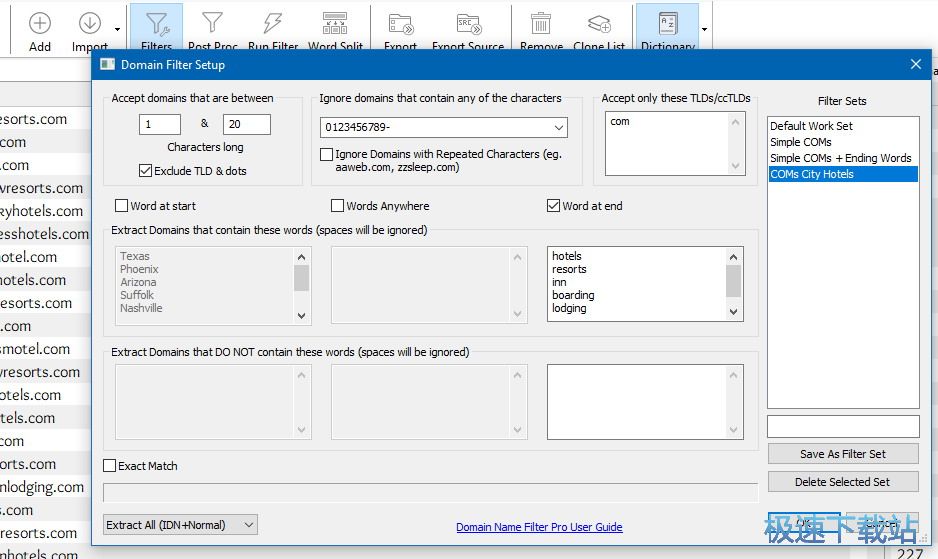Viewport: 938px width, 559px height.
Task: Open the Dictionary dropdown arrow
Action: [704, 30]
